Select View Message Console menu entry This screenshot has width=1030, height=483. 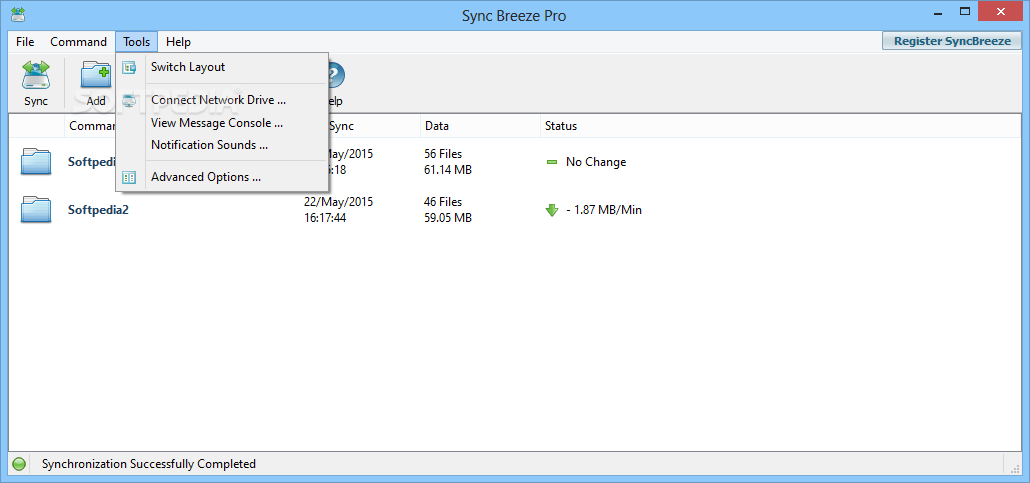(222, 123)
